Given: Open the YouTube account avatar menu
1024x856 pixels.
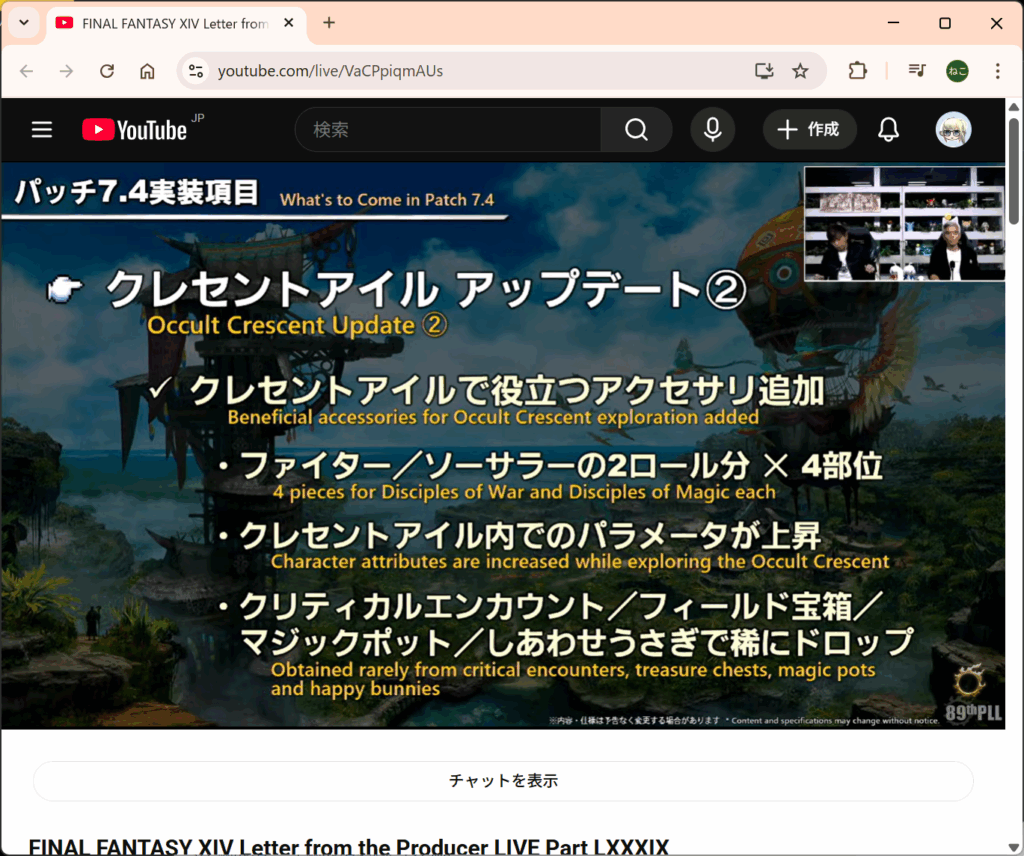Looking at the screenshot, I should [x=953, y=130].
